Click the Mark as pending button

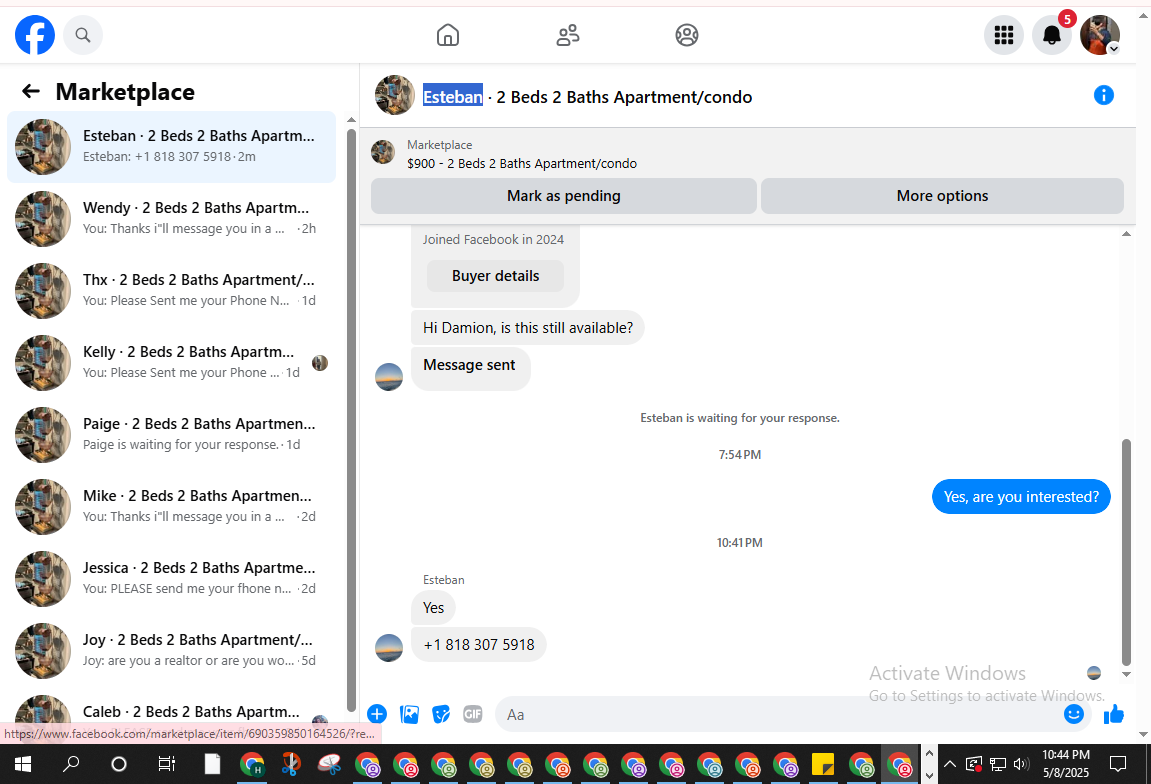pyautogui.click(x=564, y=196)
